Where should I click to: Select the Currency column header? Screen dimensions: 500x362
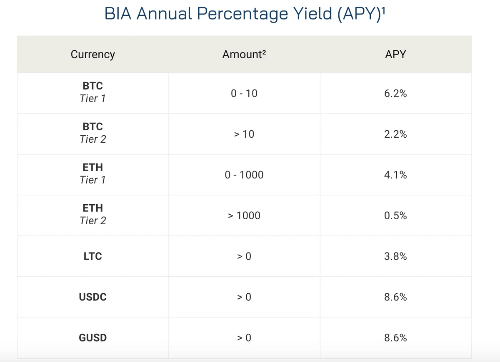93,54
